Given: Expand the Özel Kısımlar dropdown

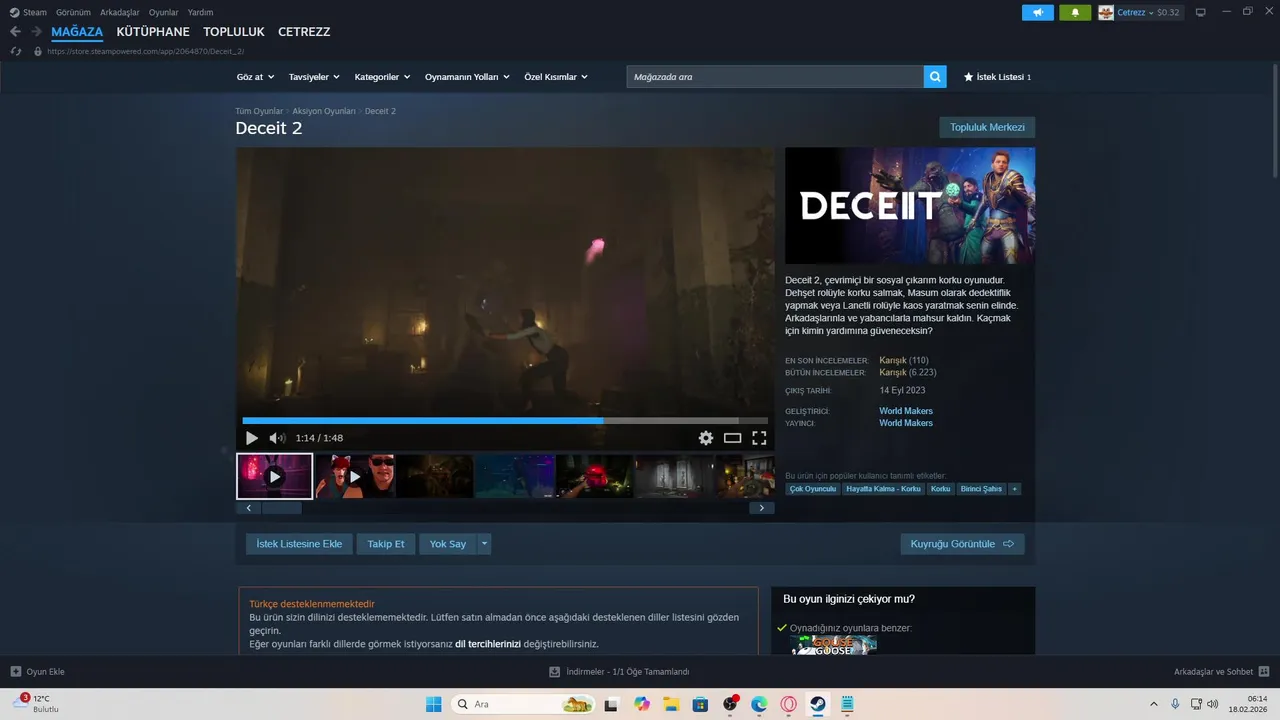Looking at the screenshot, I should (x=556, y=77).
